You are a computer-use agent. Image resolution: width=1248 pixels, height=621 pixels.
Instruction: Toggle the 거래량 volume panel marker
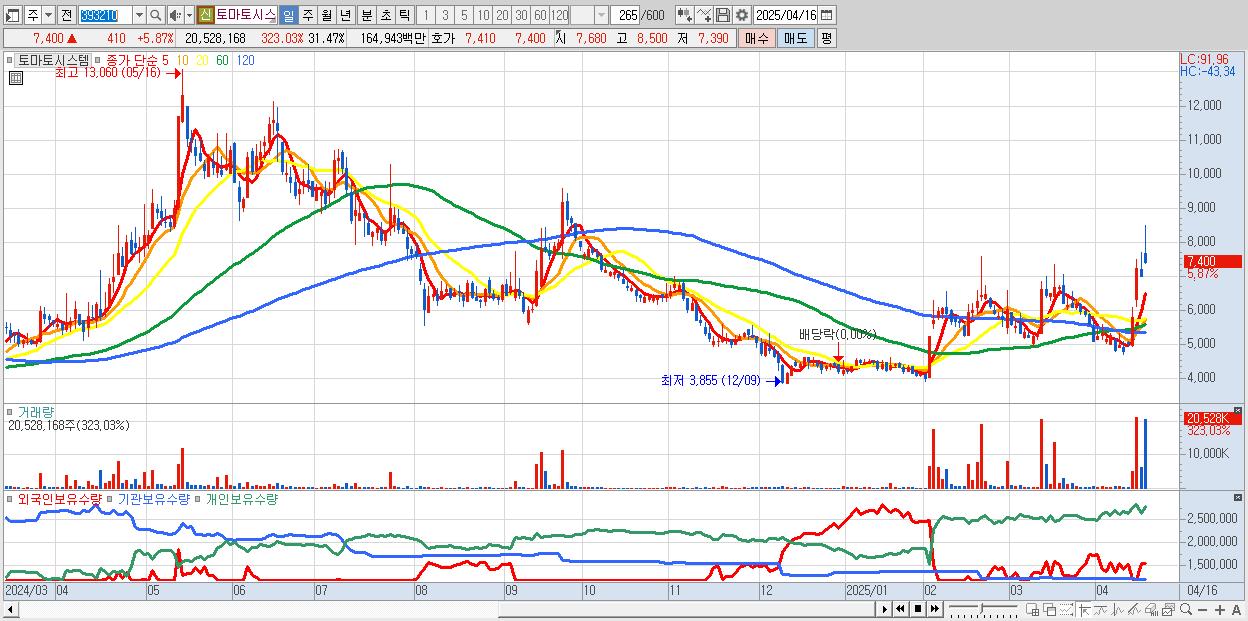tap(9, 411)
